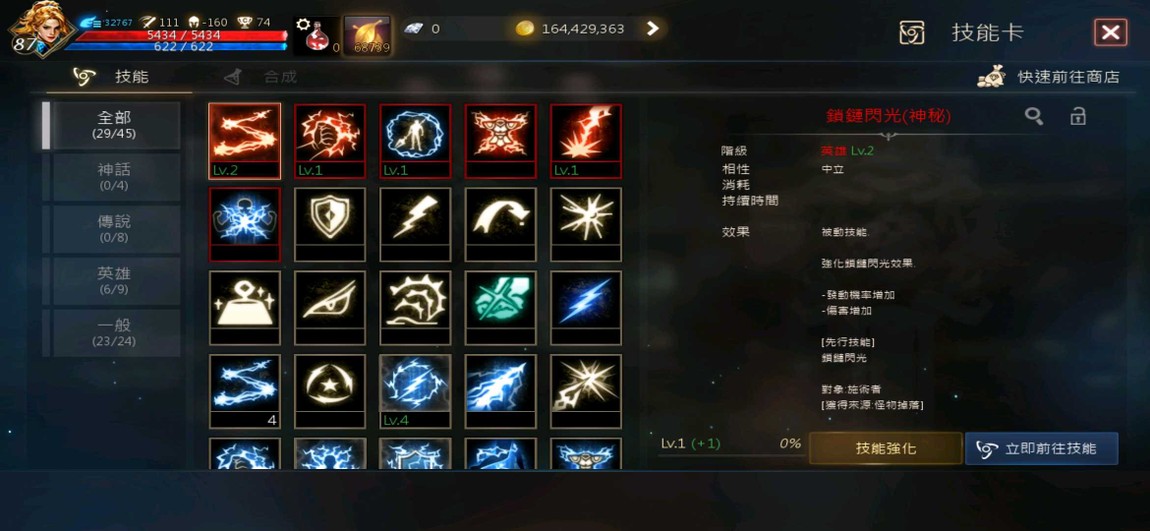
Task: Select the eye-shaped skill card
Action: point(330,308)
